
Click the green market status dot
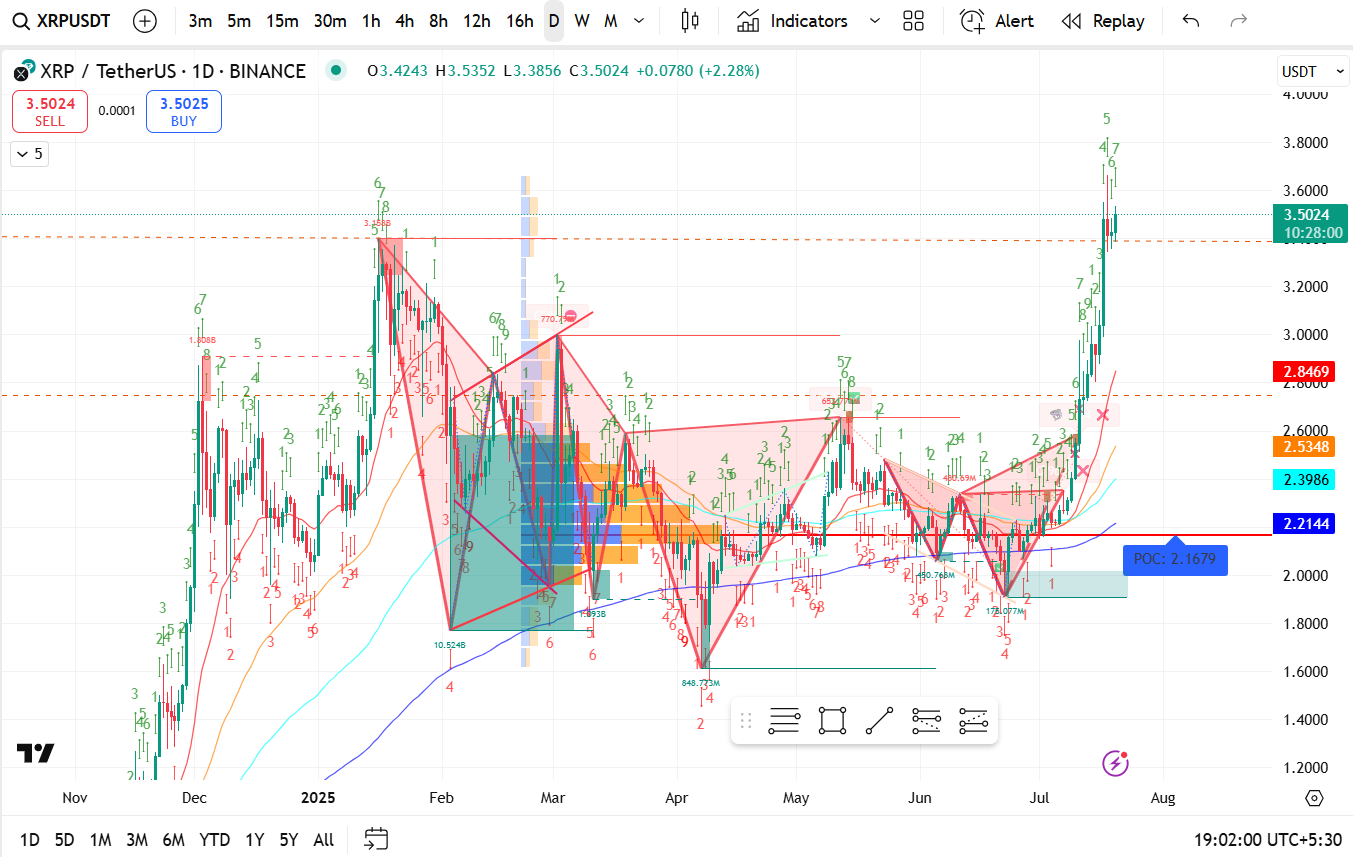[336, 71]
